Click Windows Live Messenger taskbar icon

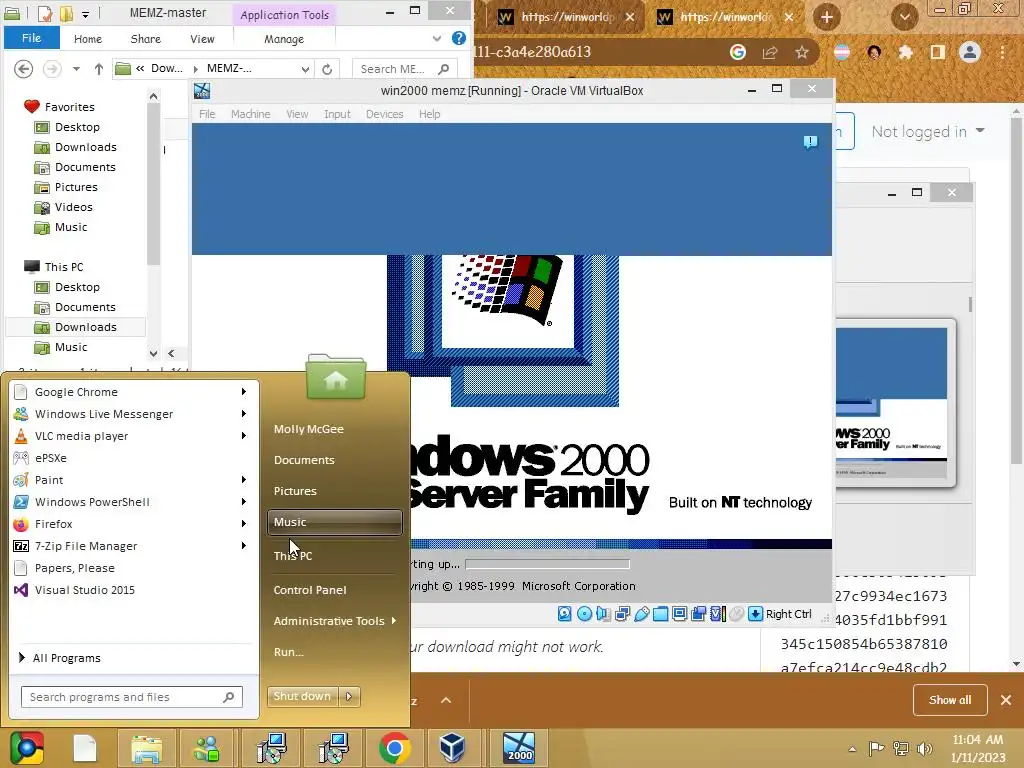pos(207,748)
